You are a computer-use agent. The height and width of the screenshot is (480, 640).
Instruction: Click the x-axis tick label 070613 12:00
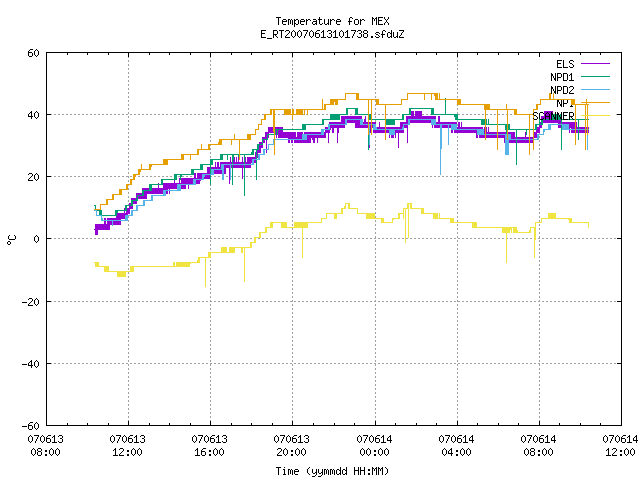click(x=127, y=446)
